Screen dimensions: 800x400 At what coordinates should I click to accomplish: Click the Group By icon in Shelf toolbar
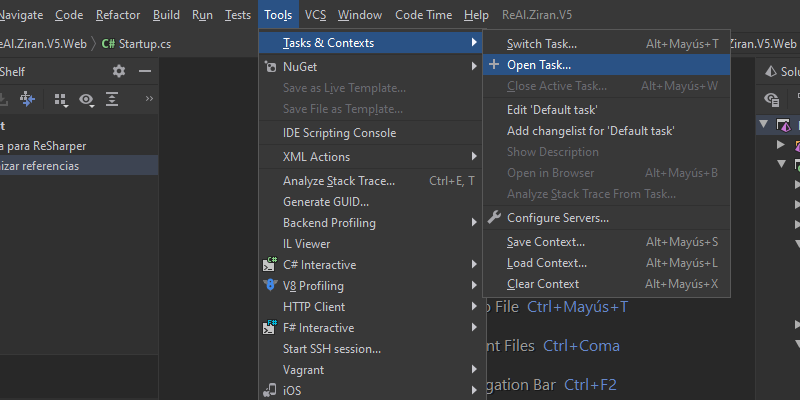click(61, 99)
